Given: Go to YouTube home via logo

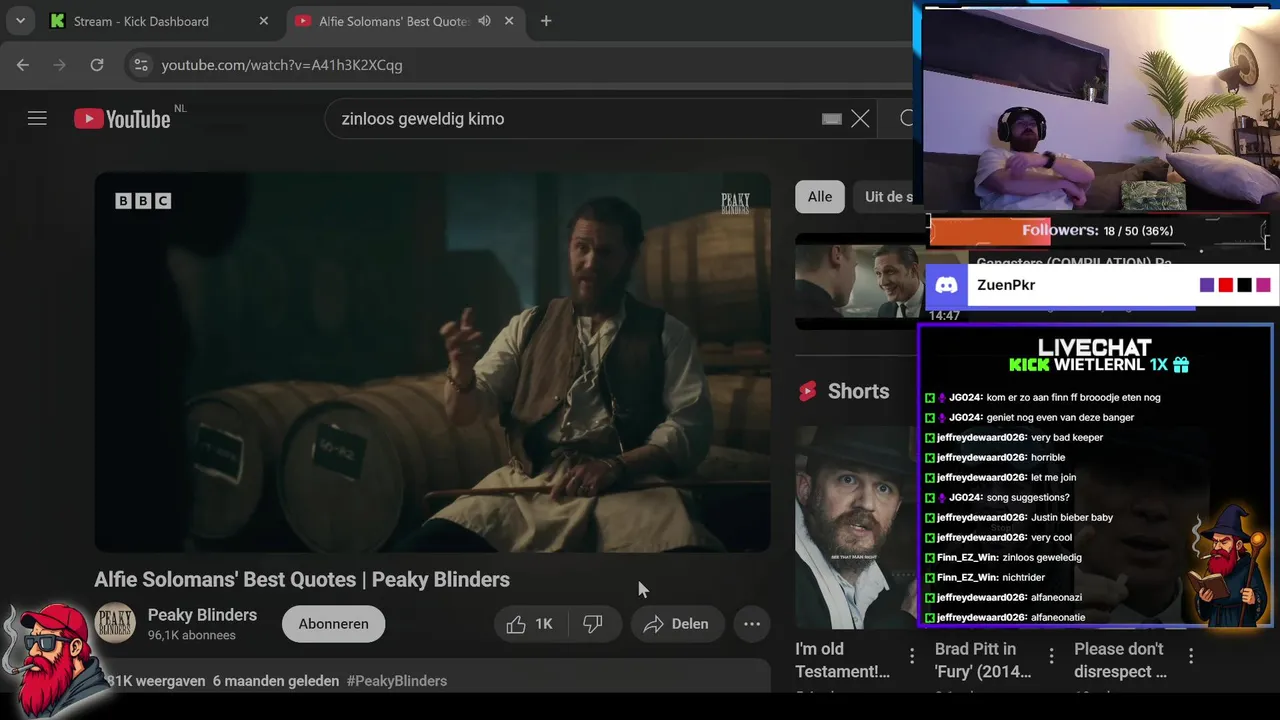Looking at the screenshot, I should [122, 119].
